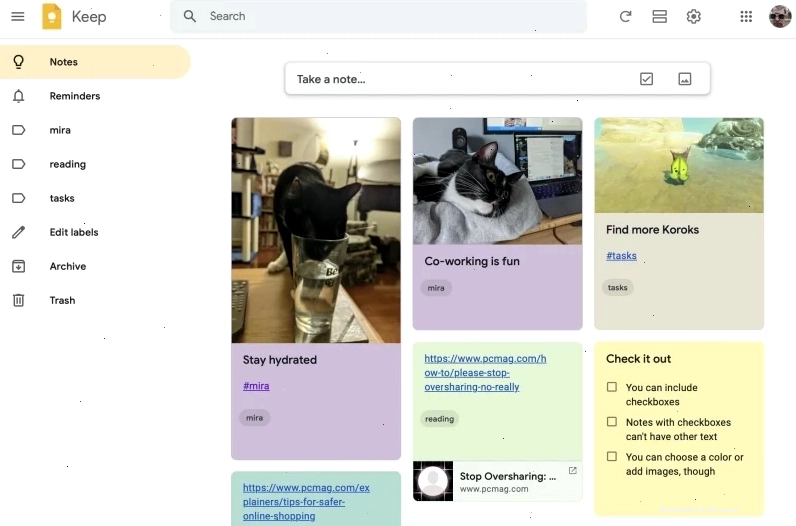Click the Reminders bell icon
Image resolution: width=796 pixels, height=526 pixels.
pyautogui.click(x=18, y=96)
